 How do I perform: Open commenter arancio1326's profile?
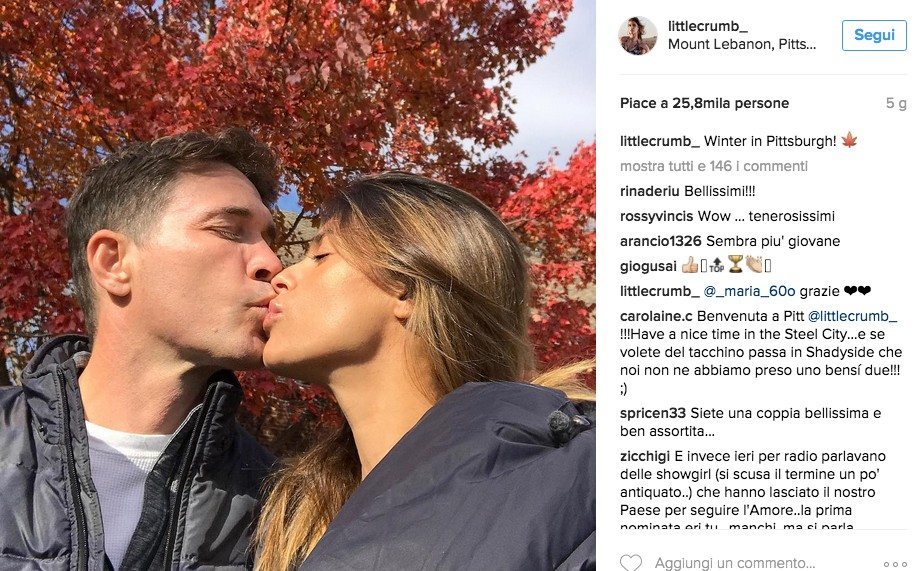(661, 241)
